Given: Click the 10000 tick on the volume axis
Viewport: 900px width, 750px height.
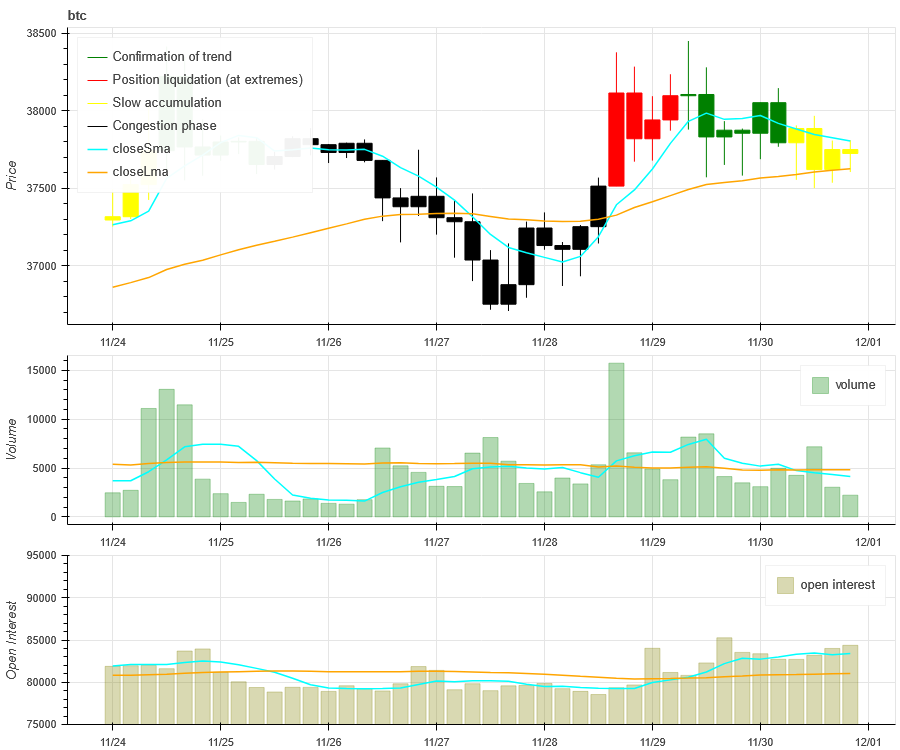Looking at the screenshot, I should coord(42,419).
